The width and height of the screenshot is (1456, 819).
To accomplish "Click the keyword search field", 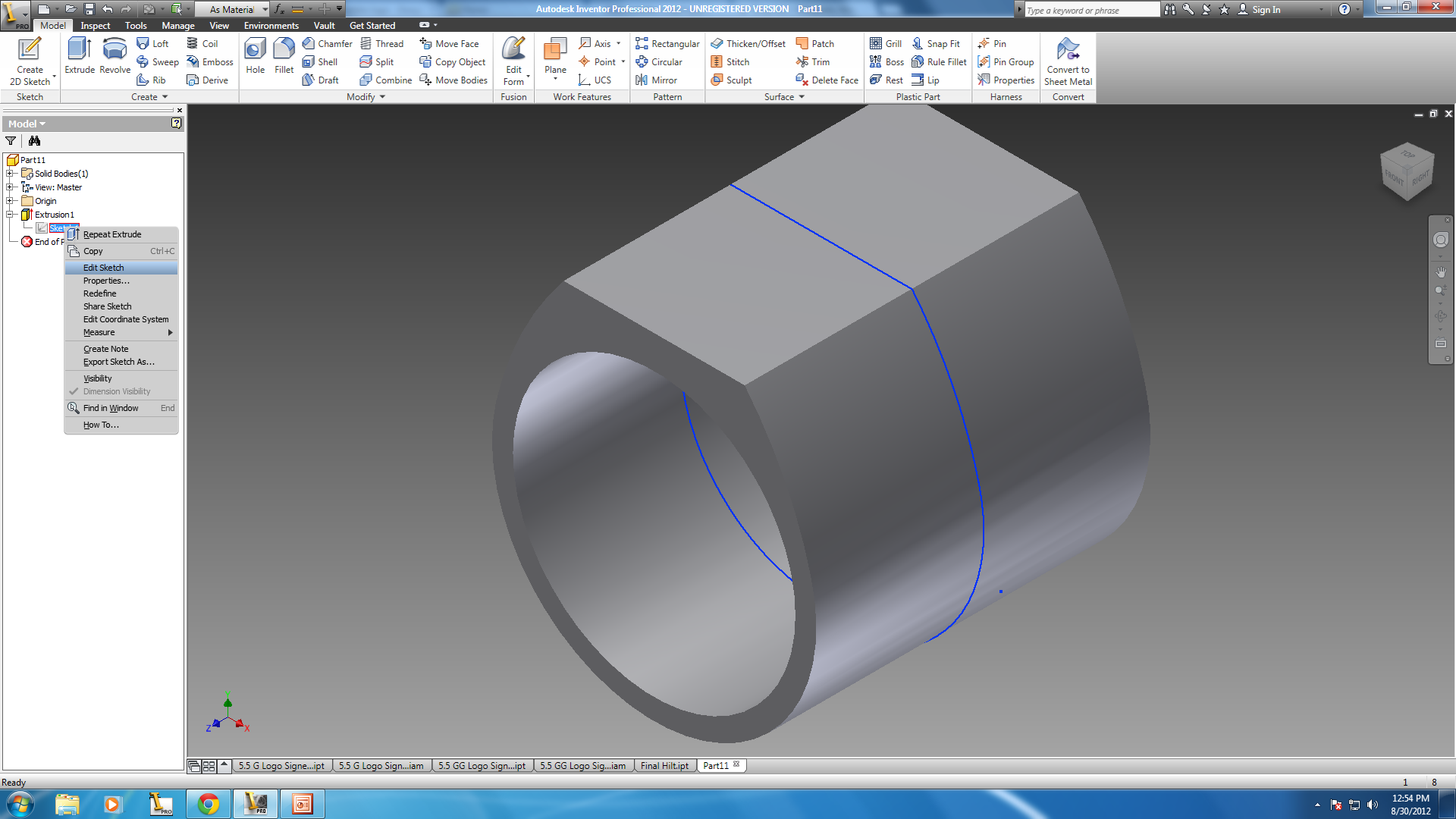I will pos(1092,10).
